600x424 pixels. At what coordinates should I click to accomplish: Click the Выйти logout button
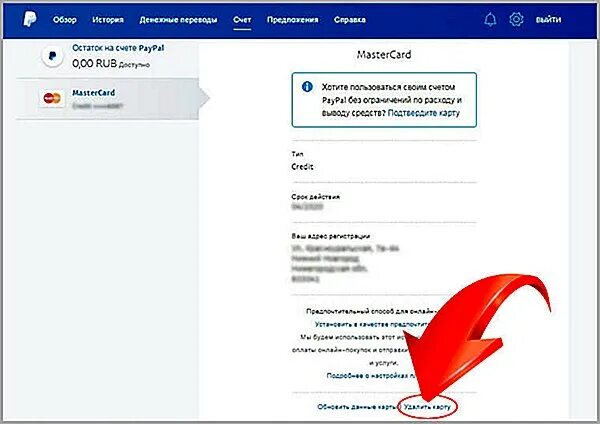[548, 20]
